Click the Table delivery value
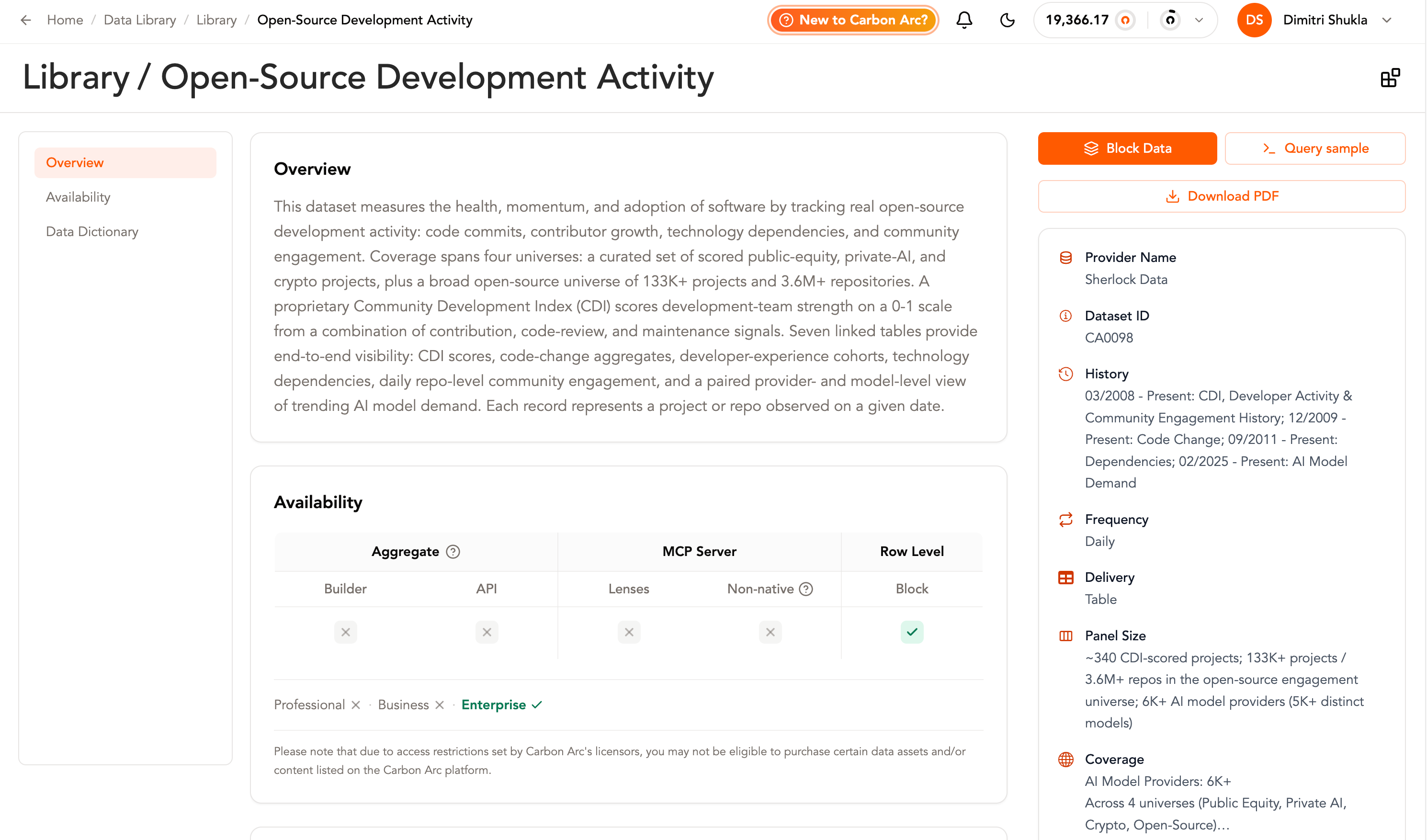This screenshot has height=840, width=1427. (1100, 600)
